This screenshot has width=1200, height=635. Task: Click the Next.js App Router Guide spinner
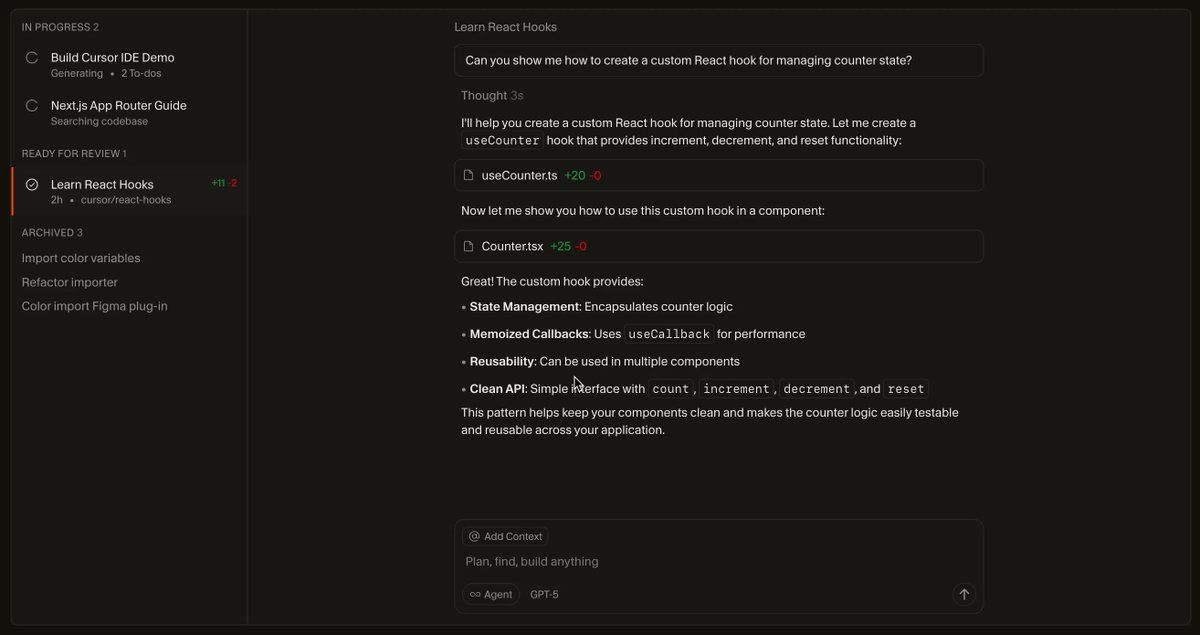(32, 106)
